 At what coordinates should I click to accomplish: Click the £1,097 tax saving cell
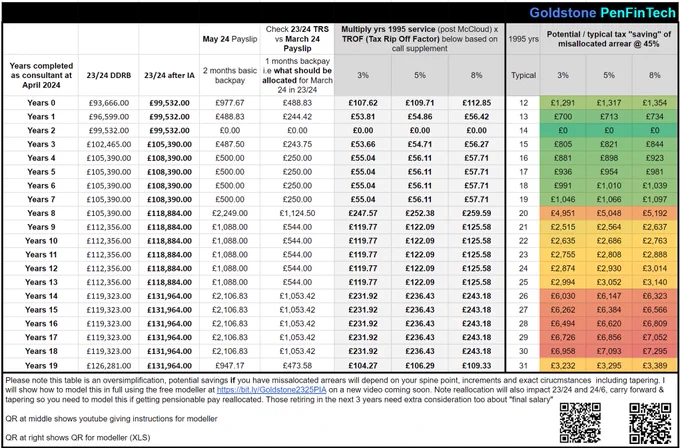point(655,199)
